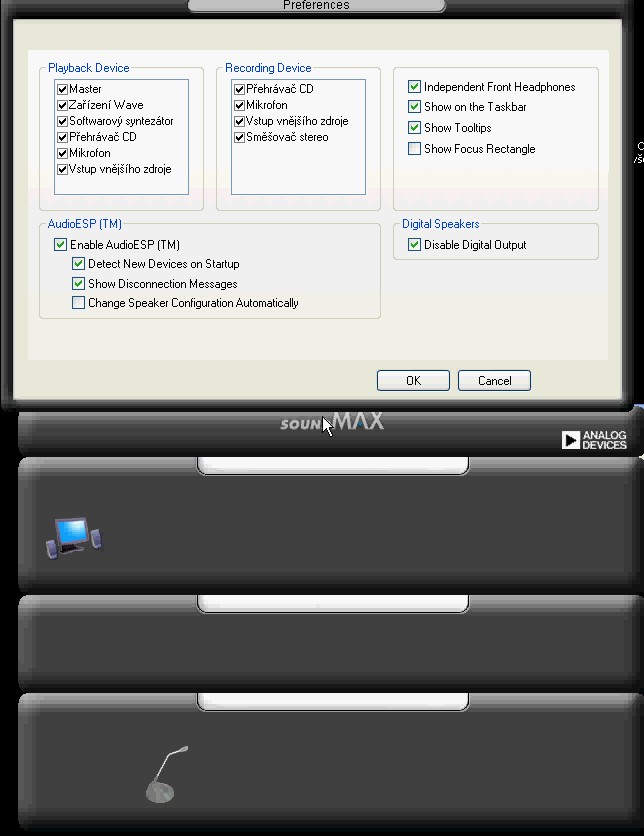Toggle Show Disconnection Messages
The height and width of the screenshot is (836, 644).
pyautogui.click(x=78, y=283)
